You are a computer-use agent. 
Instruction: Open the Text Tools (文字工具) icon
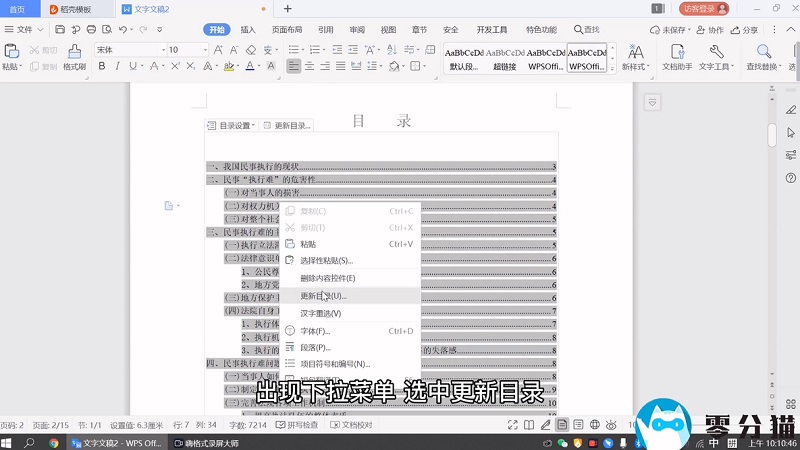click(x=715, y=57)
